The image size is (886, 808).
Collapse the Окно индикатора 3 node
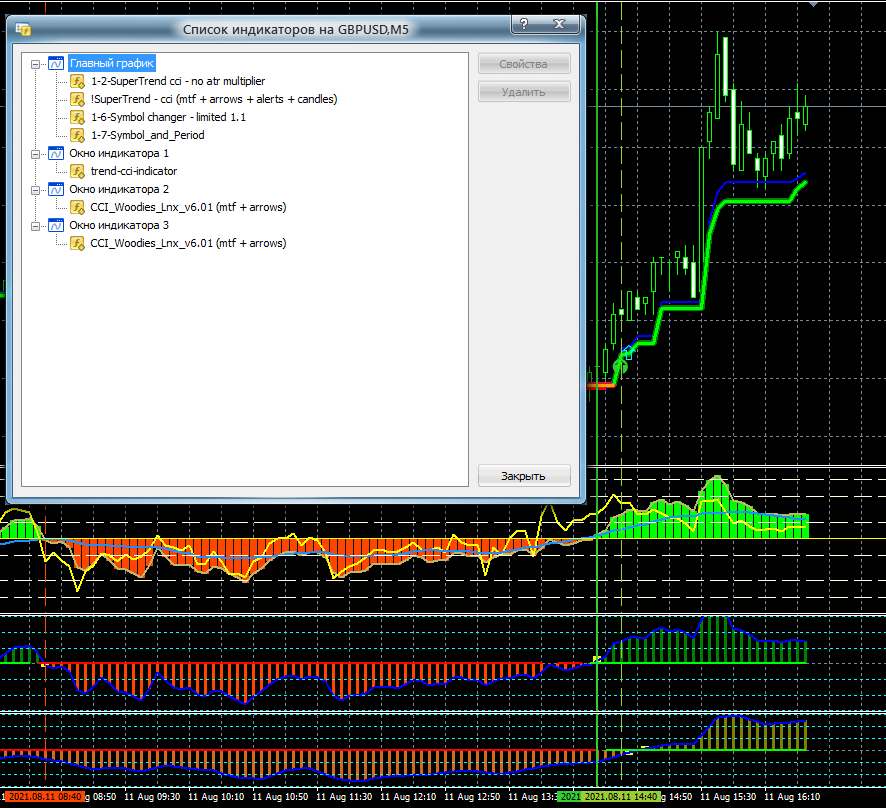(36, 226)
